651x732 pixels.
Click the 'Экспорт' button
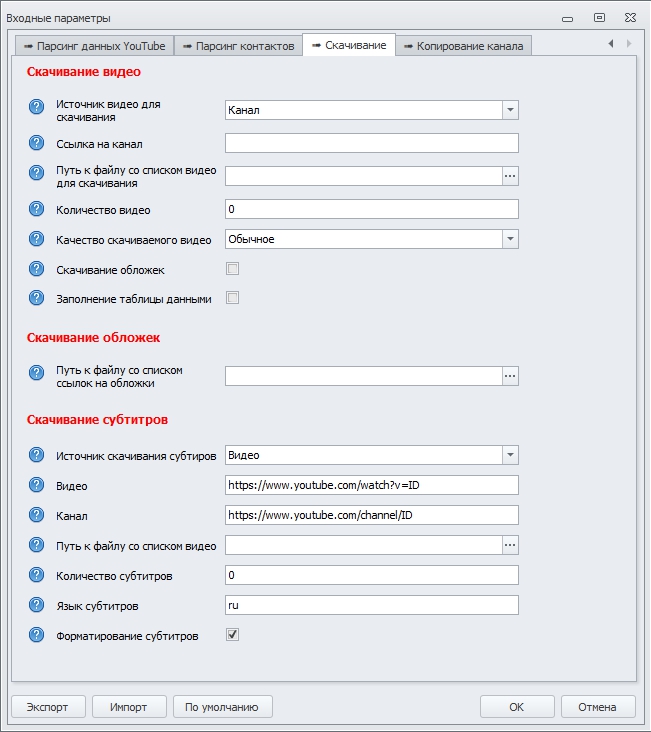point(48,707)
